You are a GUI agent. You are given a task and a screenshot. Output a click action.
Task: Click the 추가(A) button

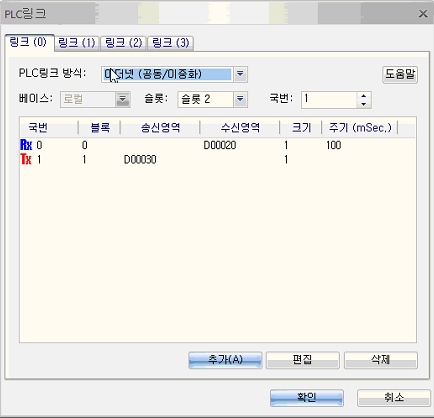(225, 360)
